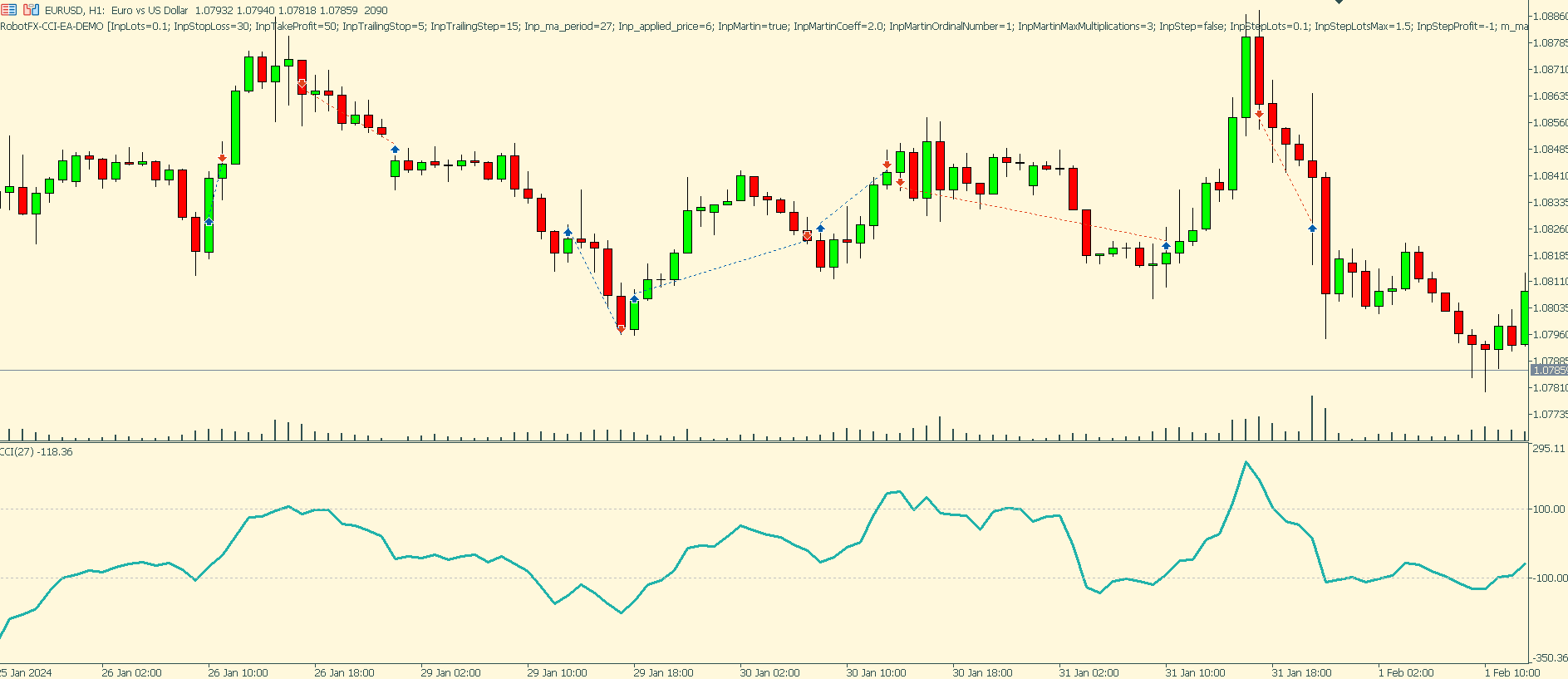Click the 29 Jan 10:00 time label

(557, 673)
